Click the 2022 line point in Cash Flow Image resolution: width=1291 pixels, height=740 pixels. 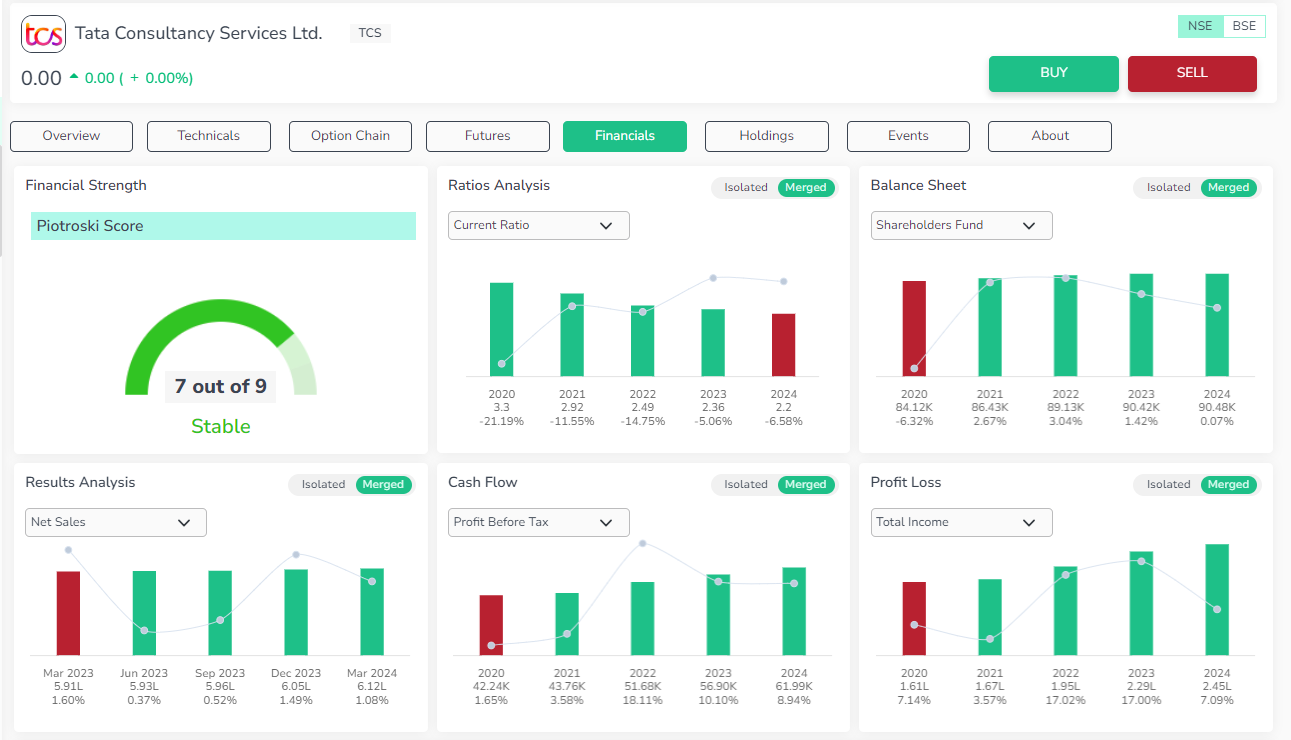[642, 544]
